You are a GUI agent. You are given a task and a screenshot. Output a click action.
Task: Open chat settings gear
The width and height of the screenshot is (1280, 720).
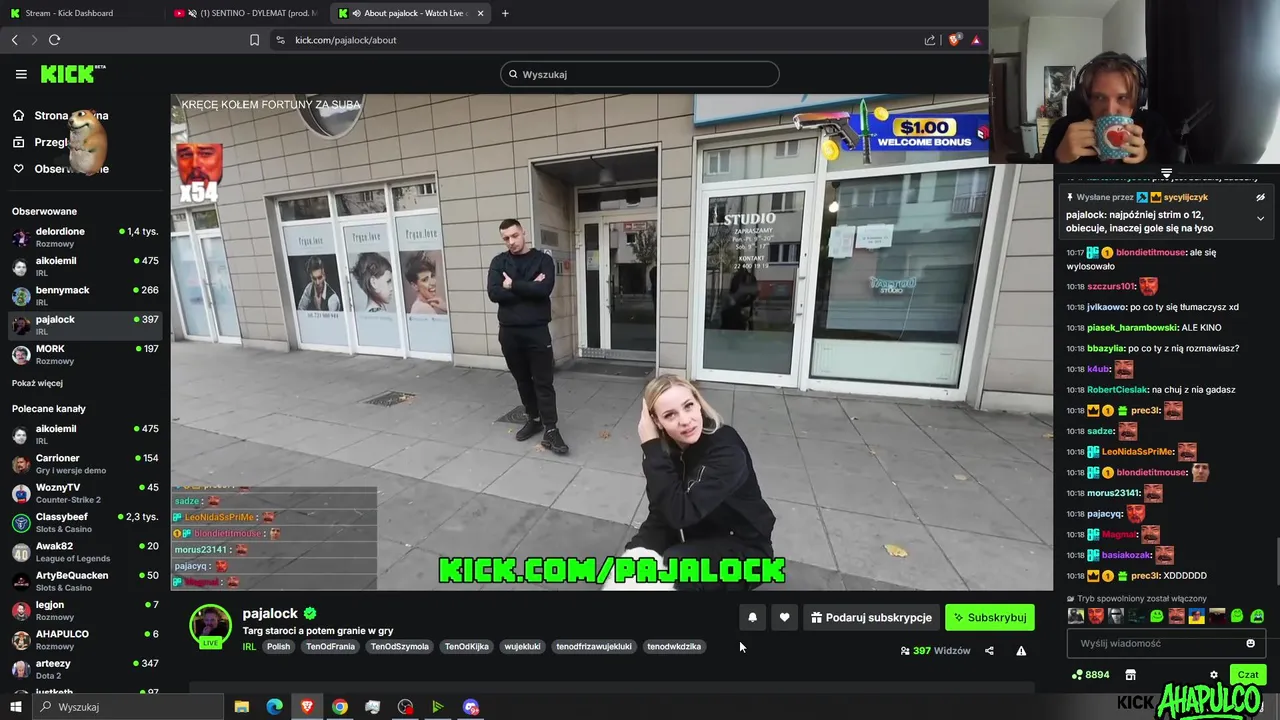(1214, 675)
